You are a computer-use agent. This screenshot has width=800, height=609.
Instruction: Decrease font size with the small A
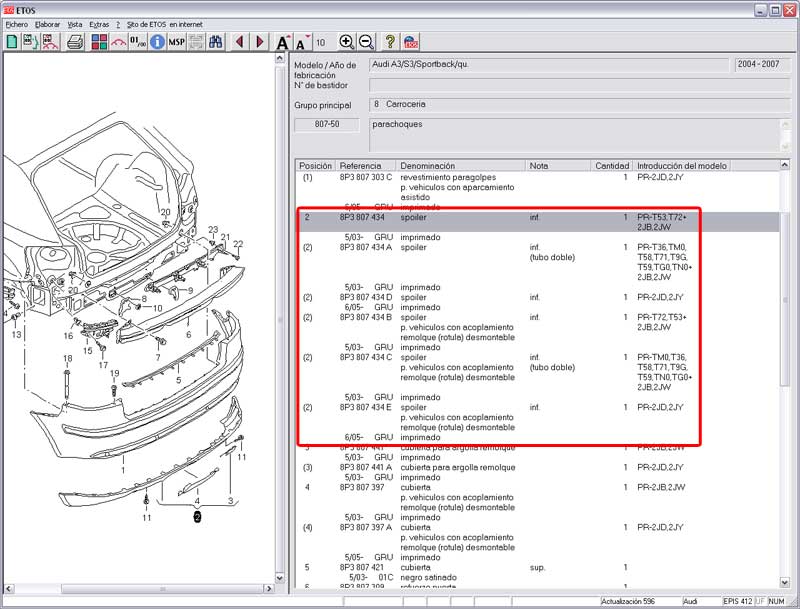[303, 43]
